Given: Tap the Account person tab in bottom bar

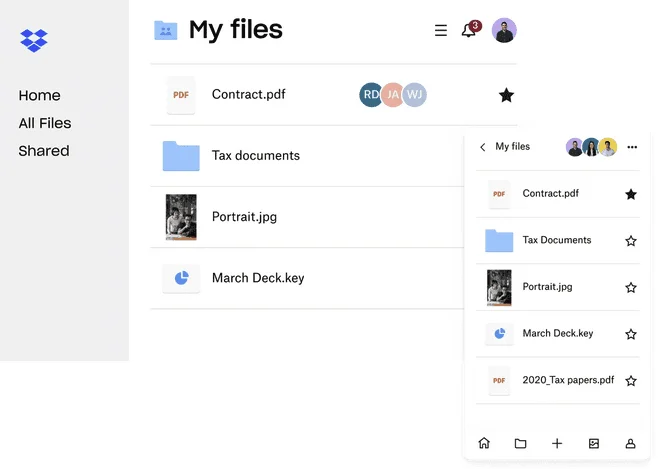Looking at the screenshot, I should tap(630, 443).
